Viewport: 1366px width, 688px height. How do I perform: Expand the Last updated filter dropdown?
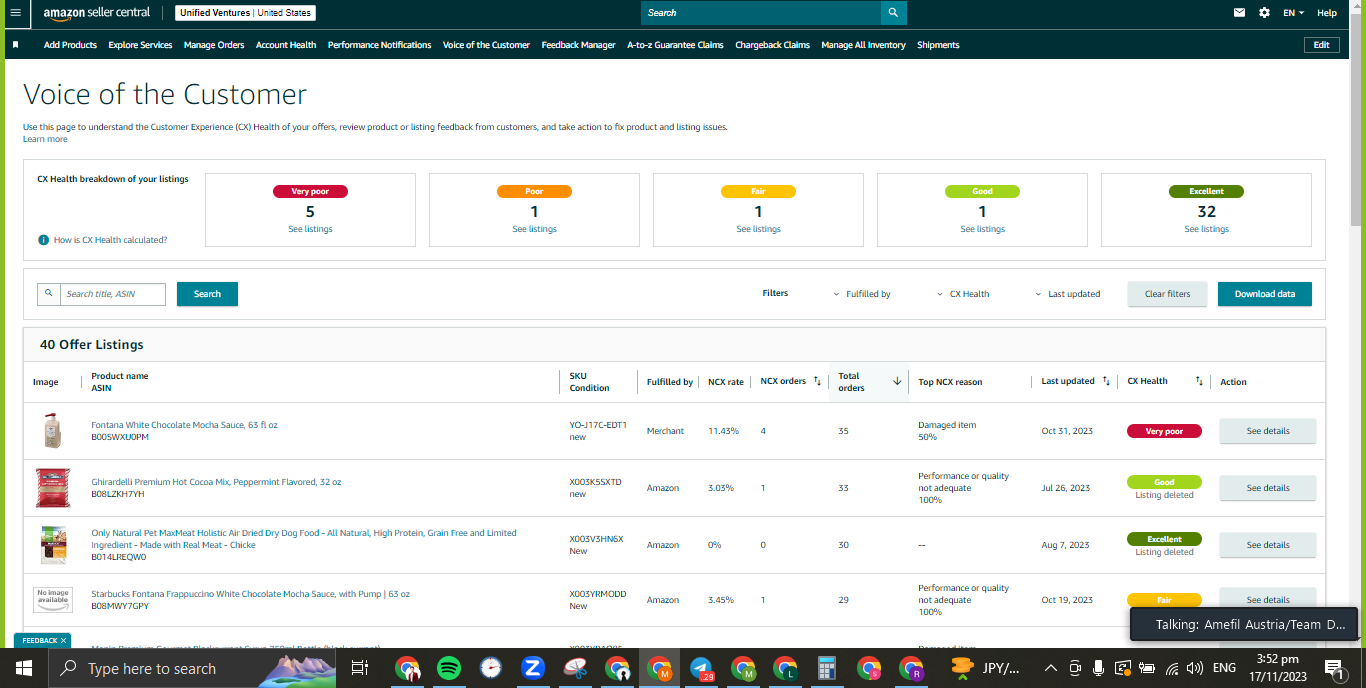point(1068,294)
